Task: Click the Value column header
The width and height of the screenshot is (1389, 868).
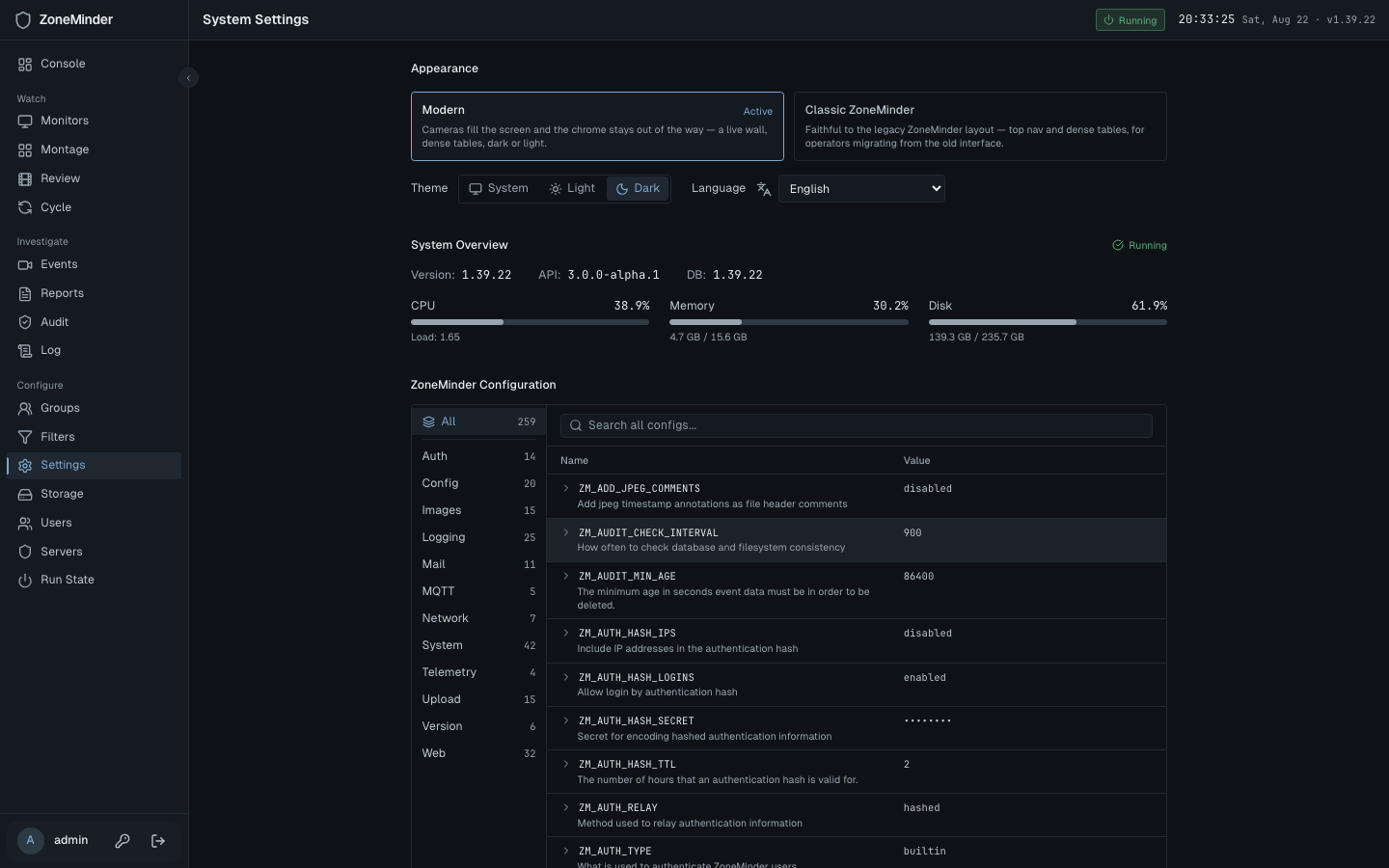Action: click(x=916, y=461)
